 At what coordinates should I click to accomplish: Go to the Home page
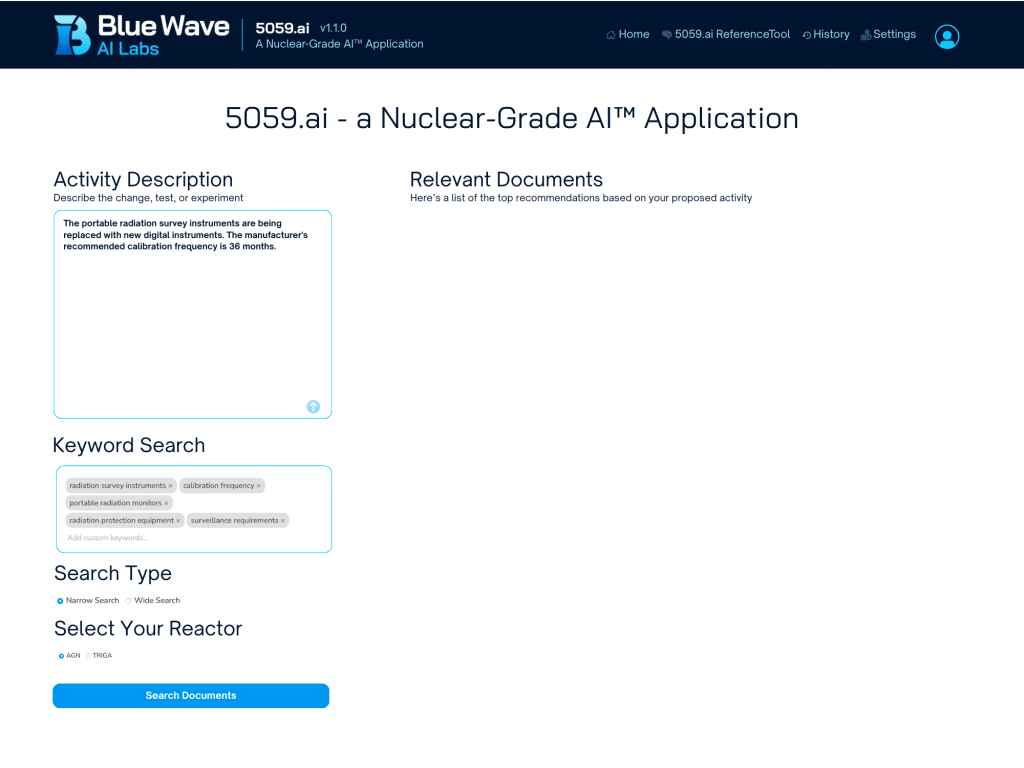[628, 35]
